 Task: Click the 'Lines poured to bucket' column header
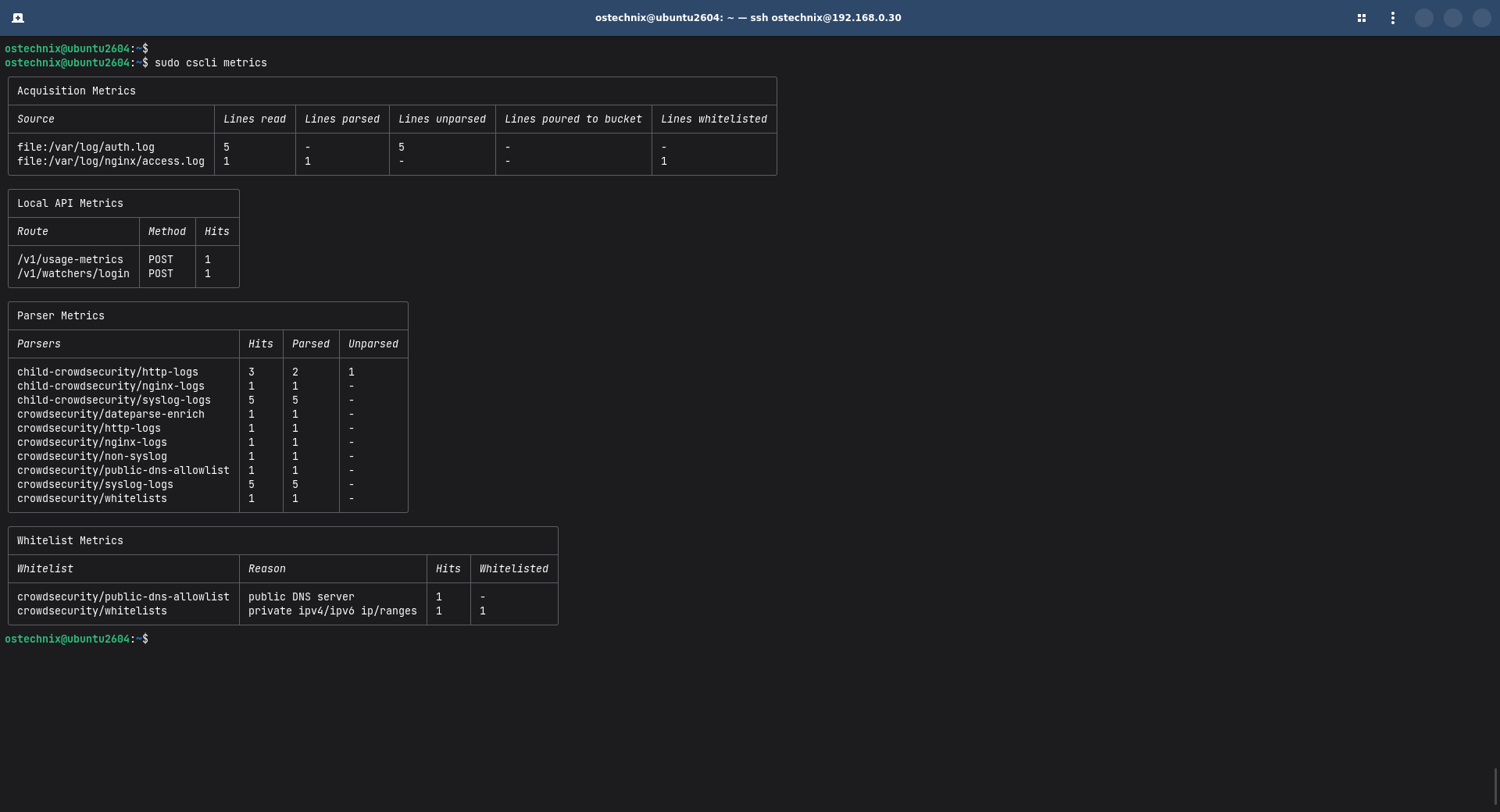coord(573,119)
